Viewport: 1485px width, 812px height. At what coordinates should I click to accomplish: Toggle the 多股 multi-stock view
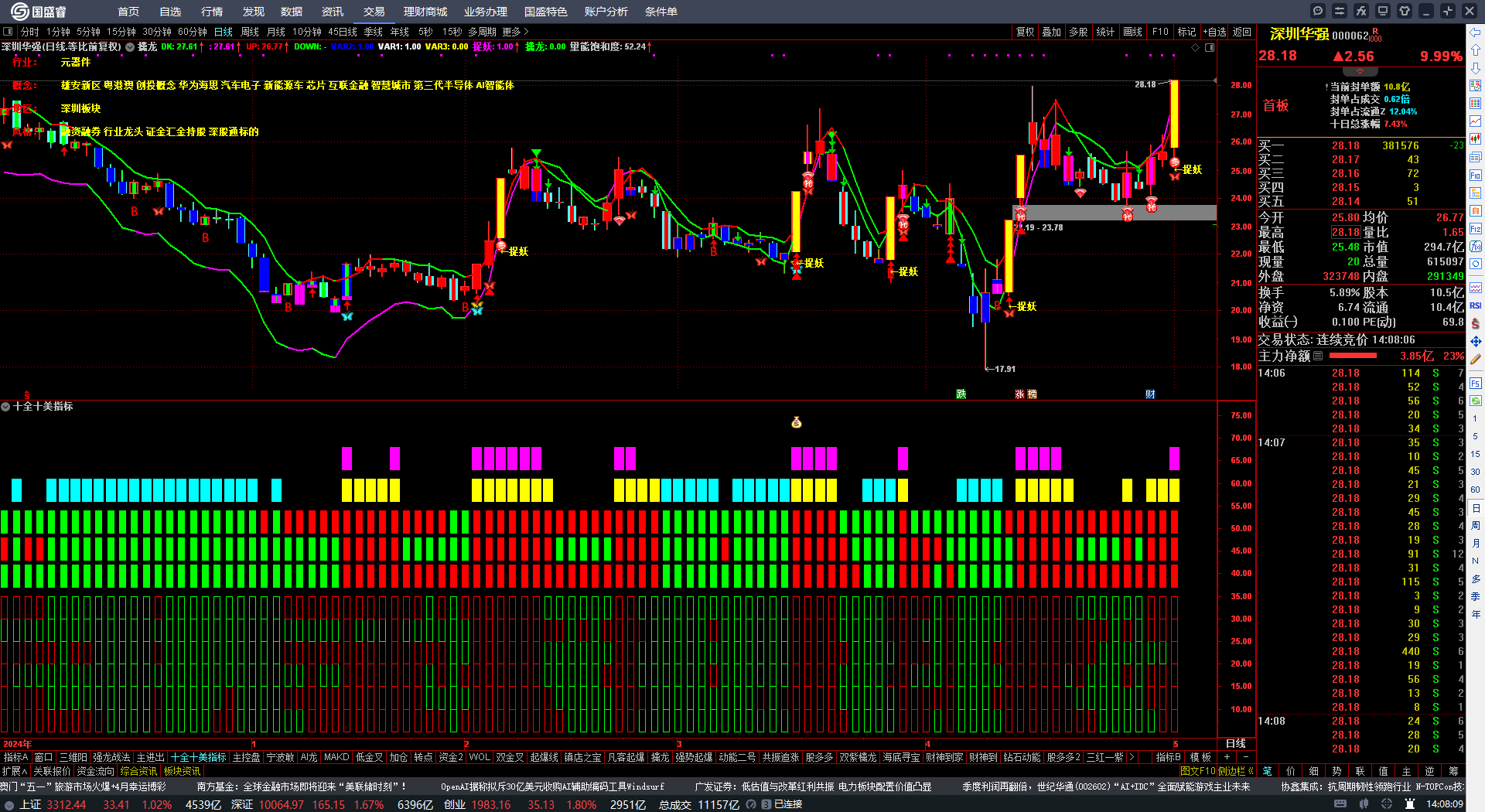point(1078,32)
